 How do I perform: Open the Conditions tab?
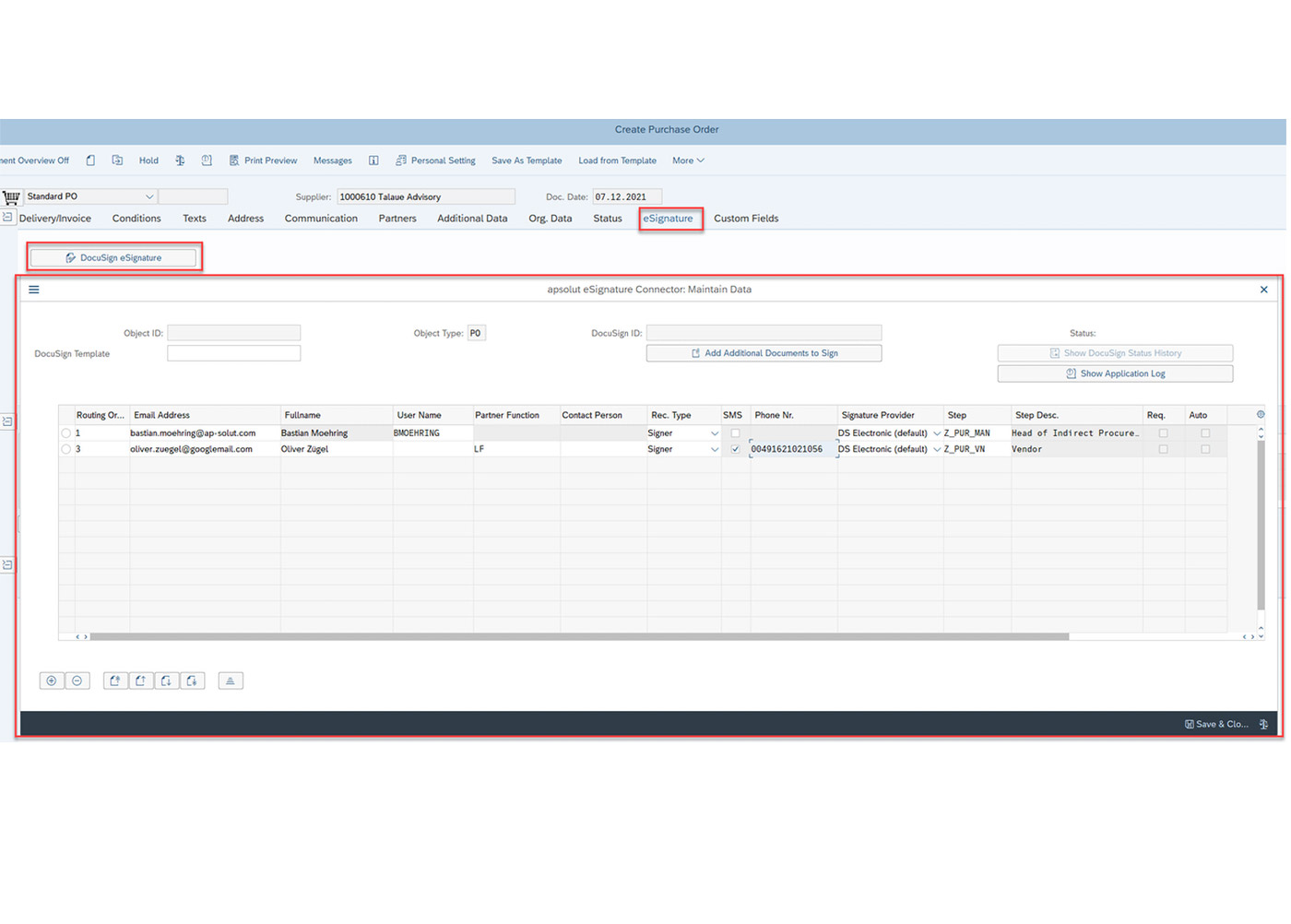[x=136, y=219]
